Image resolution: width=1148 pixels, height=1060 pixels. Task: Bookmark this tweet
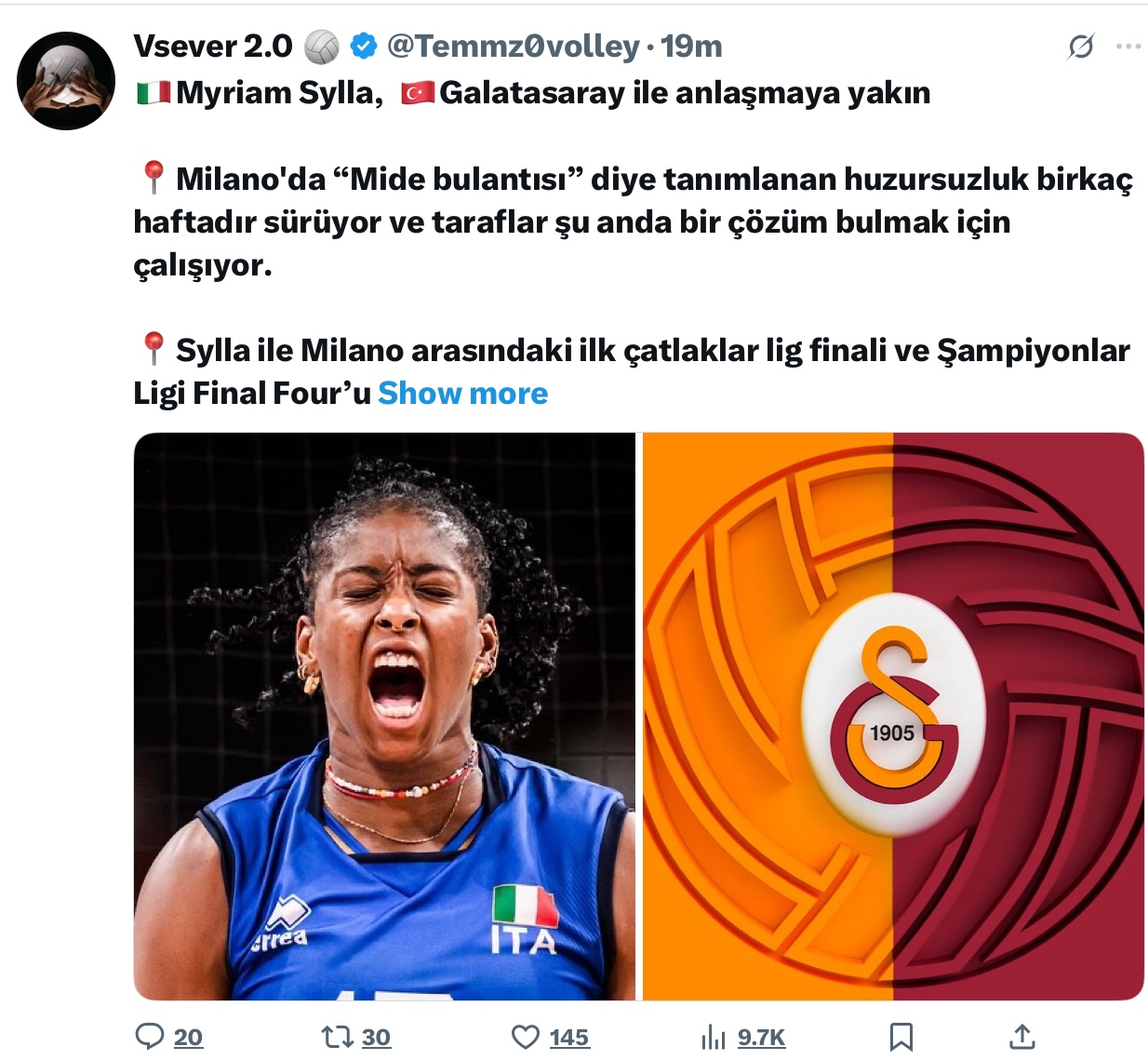click(901, 1037)
